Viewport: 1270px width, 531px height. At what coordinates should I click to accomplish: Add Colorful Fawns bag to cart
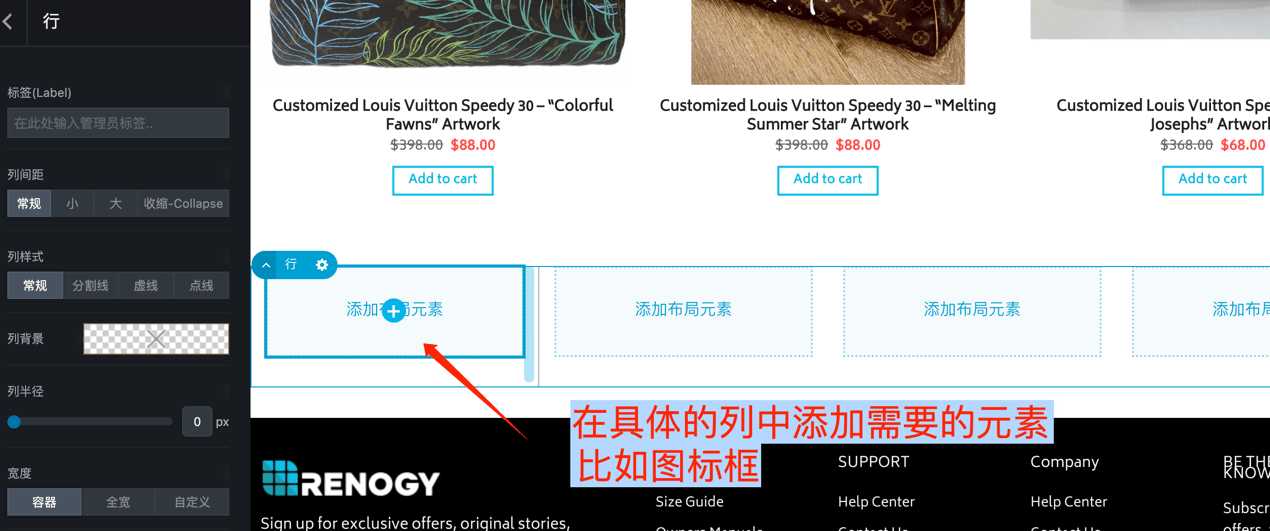tap(443, 180)
